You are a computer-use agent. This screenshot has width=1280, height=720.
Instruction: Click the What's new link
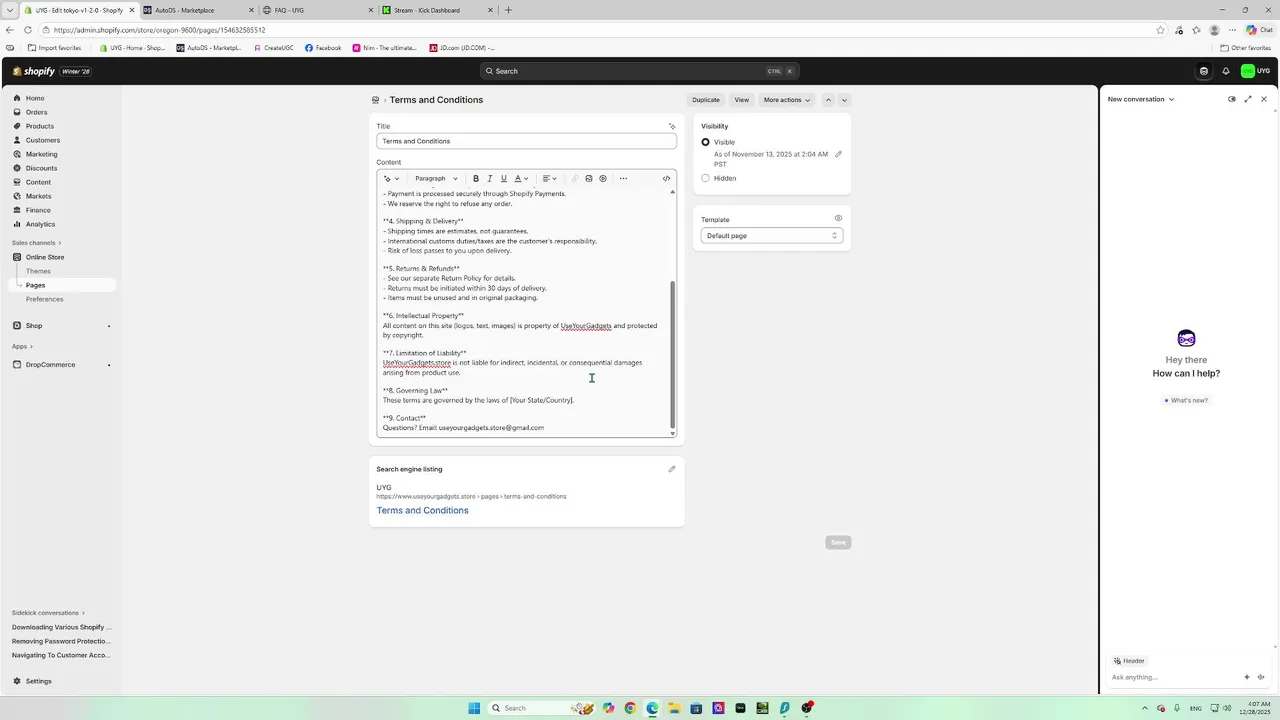point(1186,400)
